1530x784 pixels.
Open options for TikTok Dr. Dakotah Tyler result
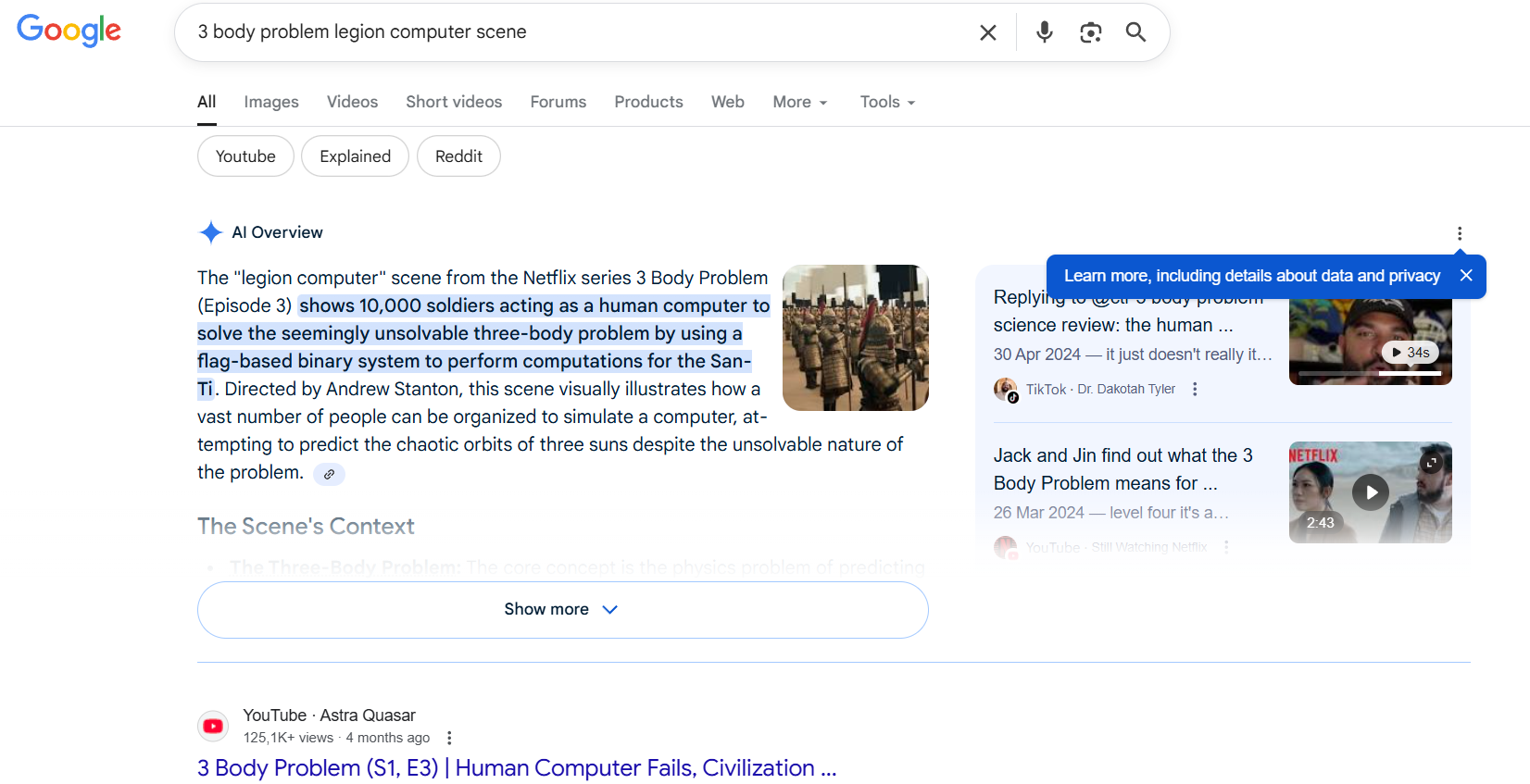click(x=1195, y=390)
